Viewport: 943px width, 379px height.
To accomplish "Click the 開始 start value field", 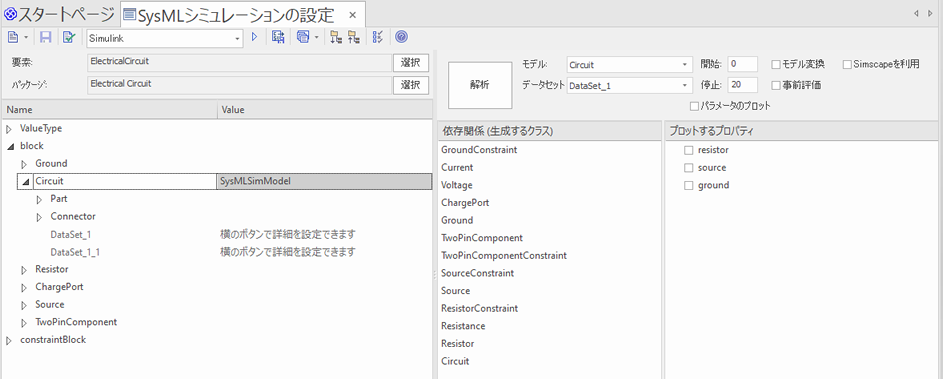I will point(743,64).
